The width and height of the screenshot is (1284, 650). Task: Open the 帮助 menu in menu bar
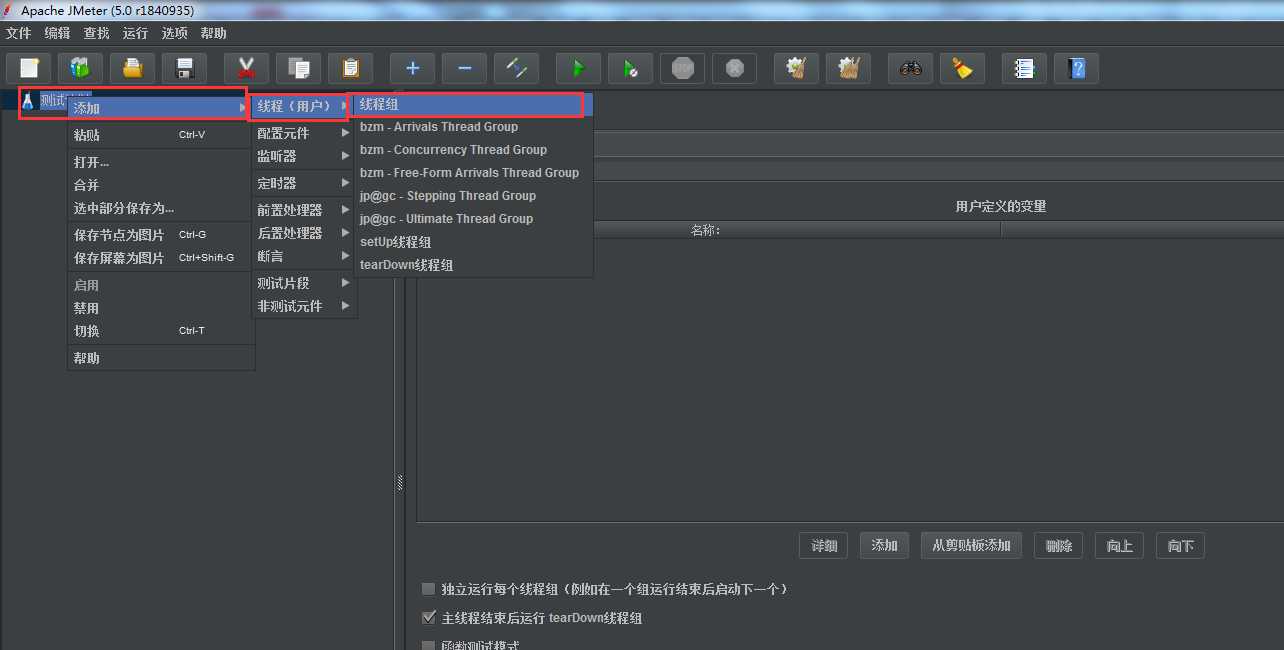pos(214,33)
